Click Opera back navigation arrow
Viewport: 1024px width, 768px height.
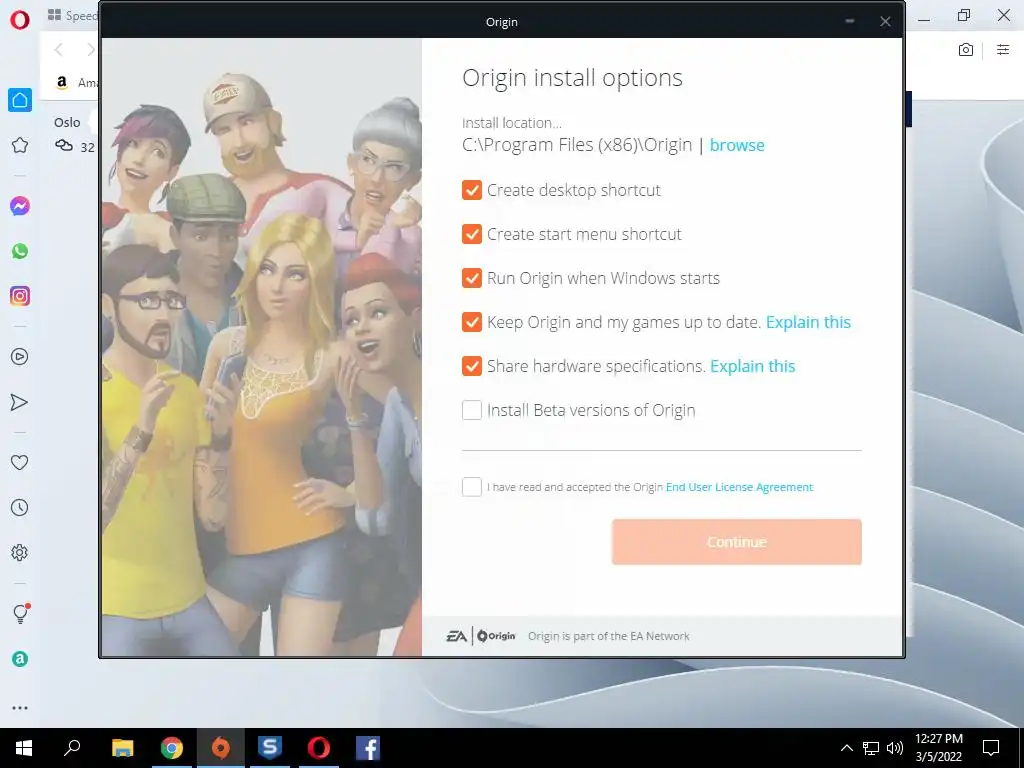[x=59, y=50]
